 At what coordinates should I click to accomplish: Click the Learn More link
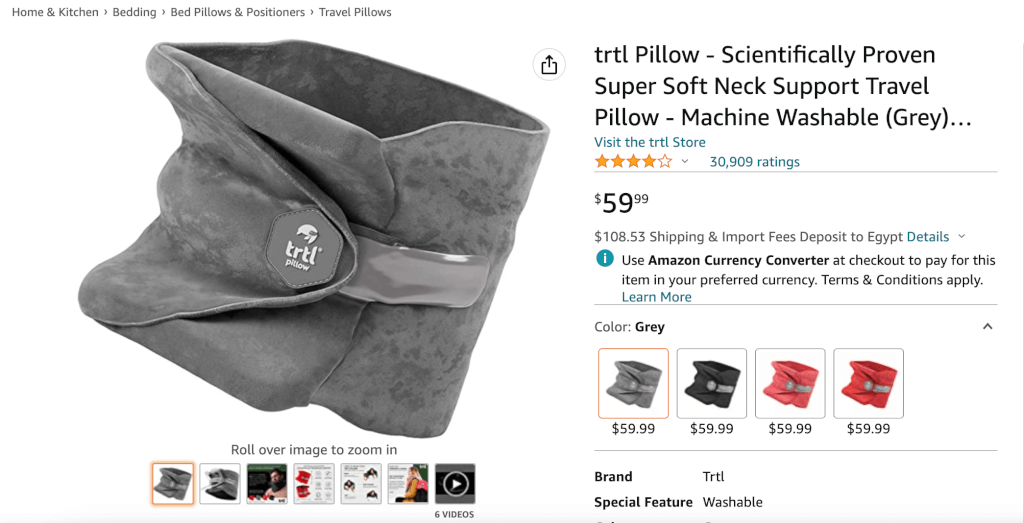coord(656,297)
